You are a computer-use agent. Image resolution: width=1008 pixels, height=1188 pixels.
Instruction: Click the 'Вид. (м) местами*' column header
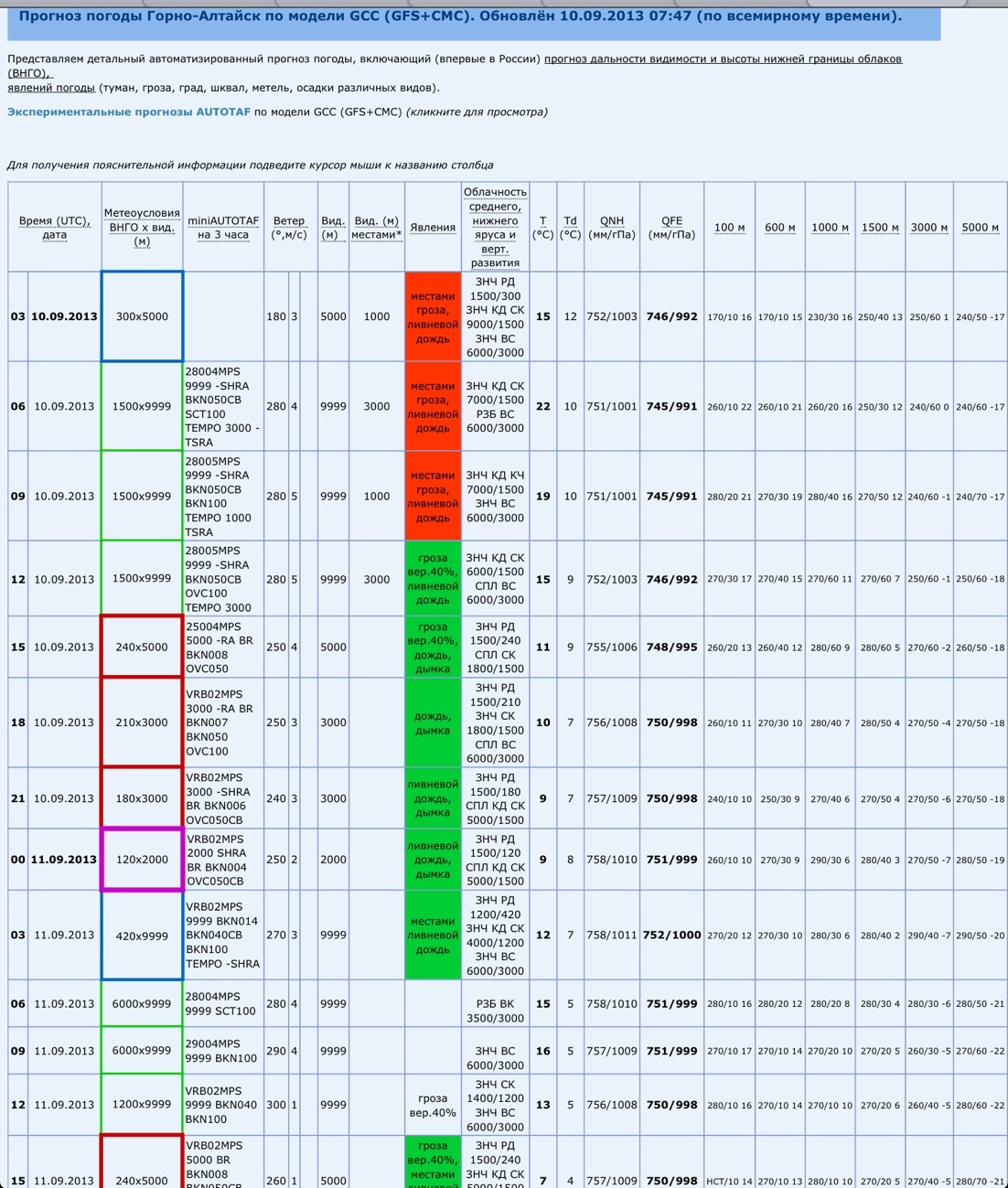376,228
